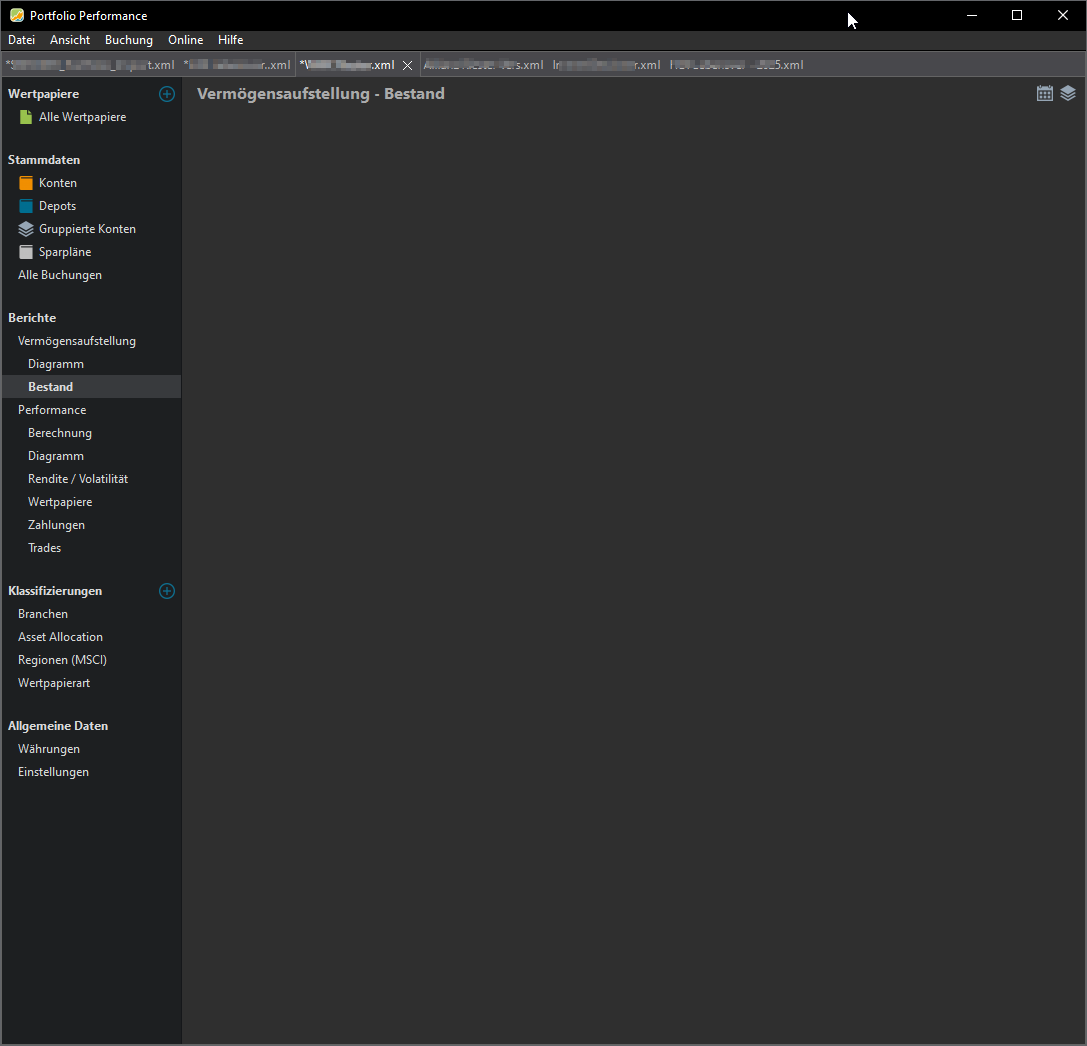Go to Einstellungen in the sidebar
Image resolution: width=1087 pixels, height=1046 pixels.
[53, 772]
